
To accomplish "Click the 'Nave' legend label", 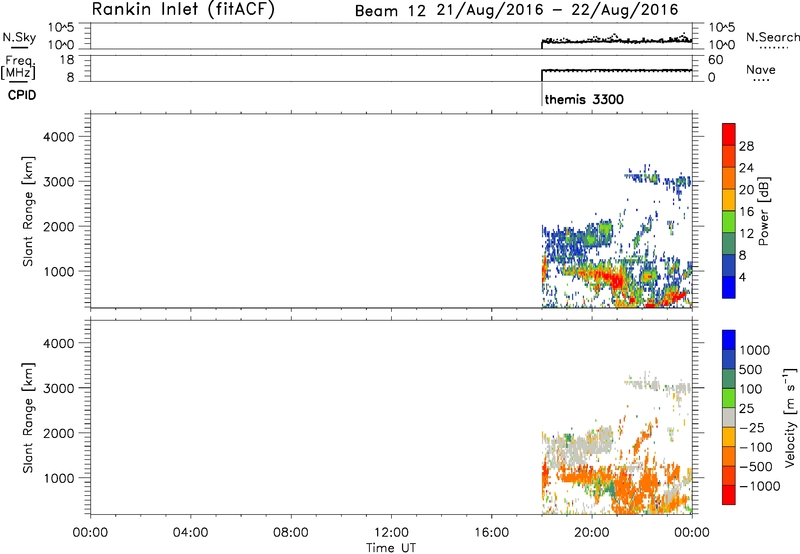I will pos(761,69).
